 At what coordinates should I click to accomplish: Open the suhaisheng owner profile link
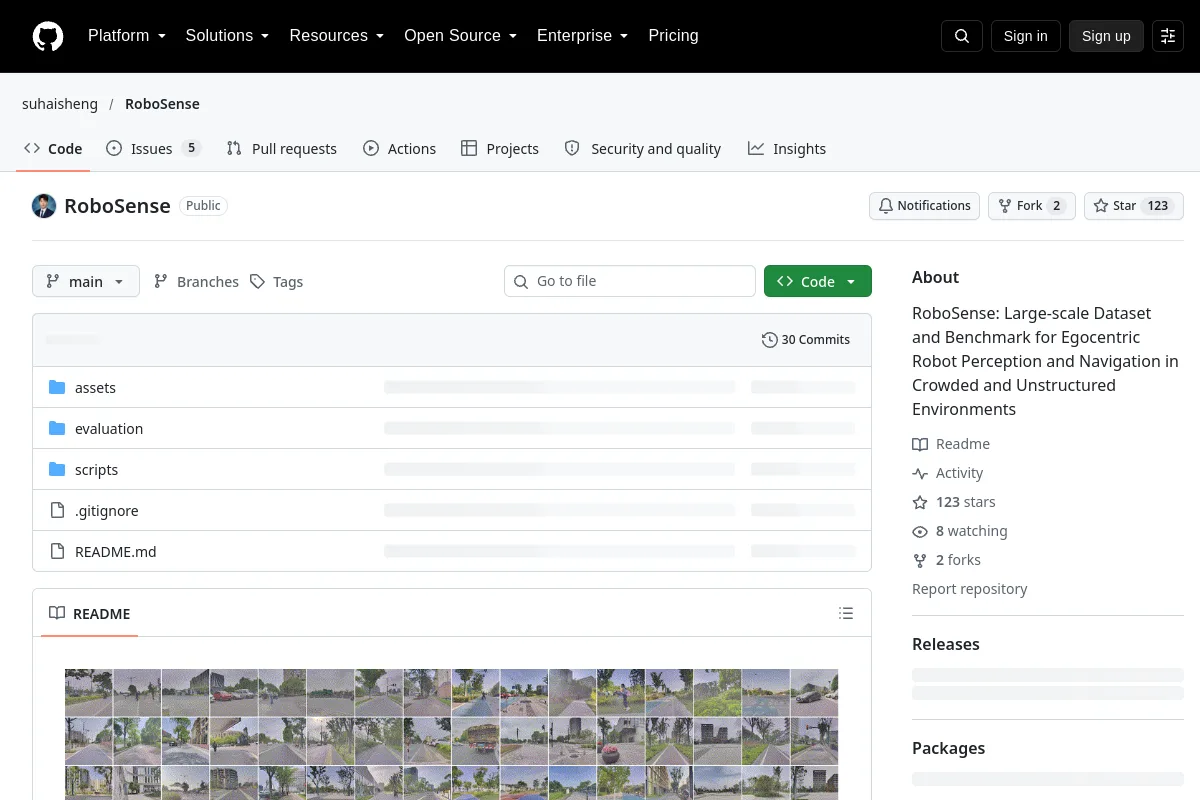(60, 104)
